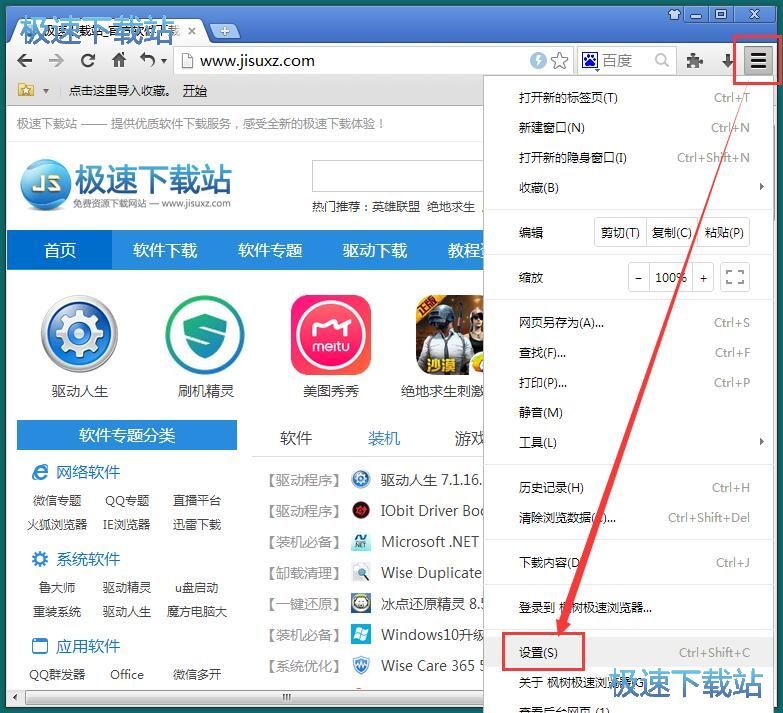Reload the page with refresh icon
This screenshot has width=783, height=713.
coord(88,61)
